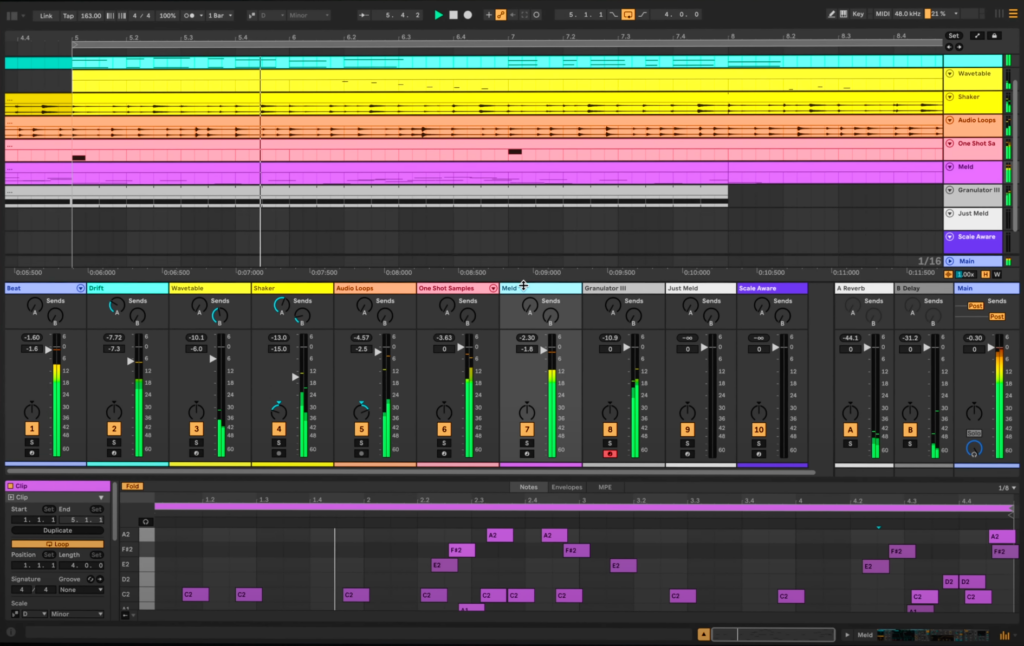Click Set next to clip Start
This screenshot has height=646, width=1024.
[48, 509]
